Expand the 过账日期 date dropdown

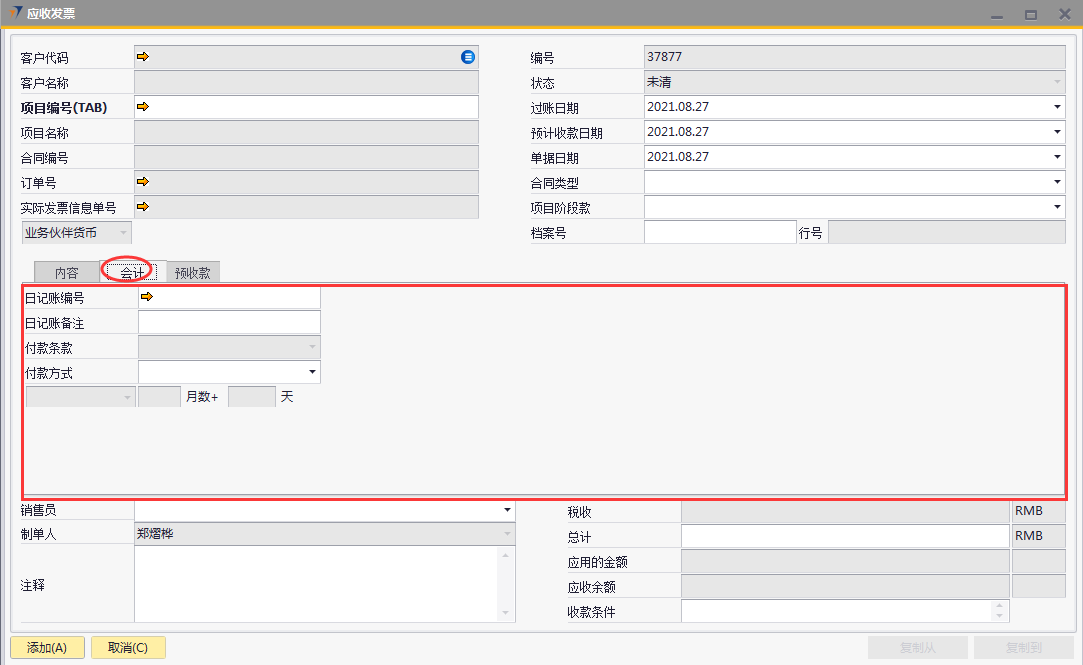tap(1057, 107)
